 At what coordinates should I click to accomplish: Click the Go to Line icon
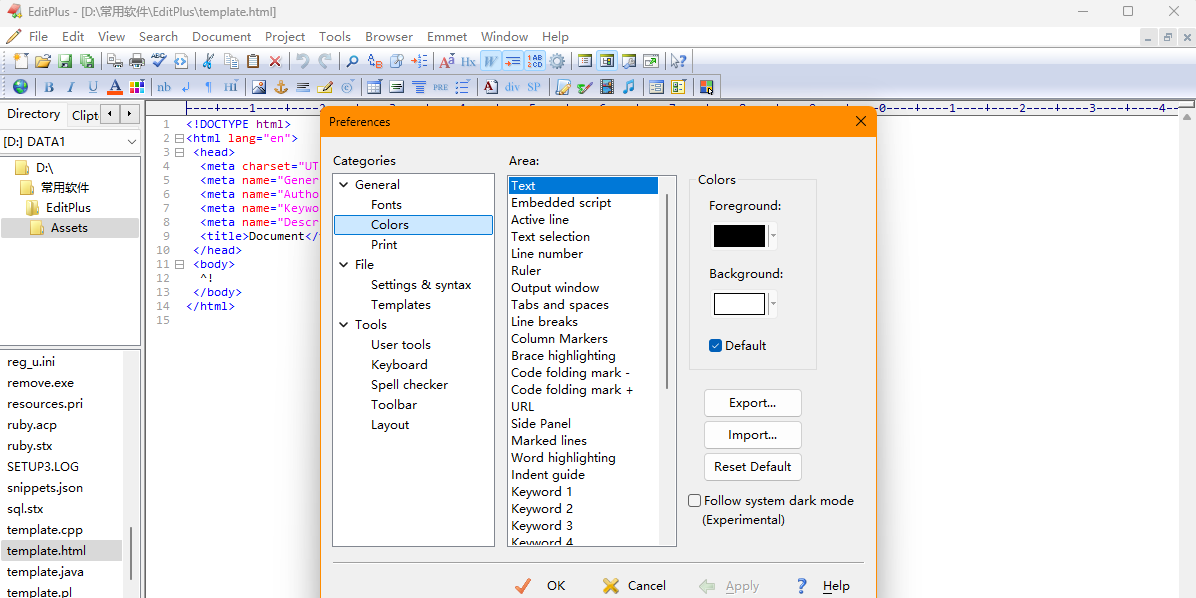[419, 61]
